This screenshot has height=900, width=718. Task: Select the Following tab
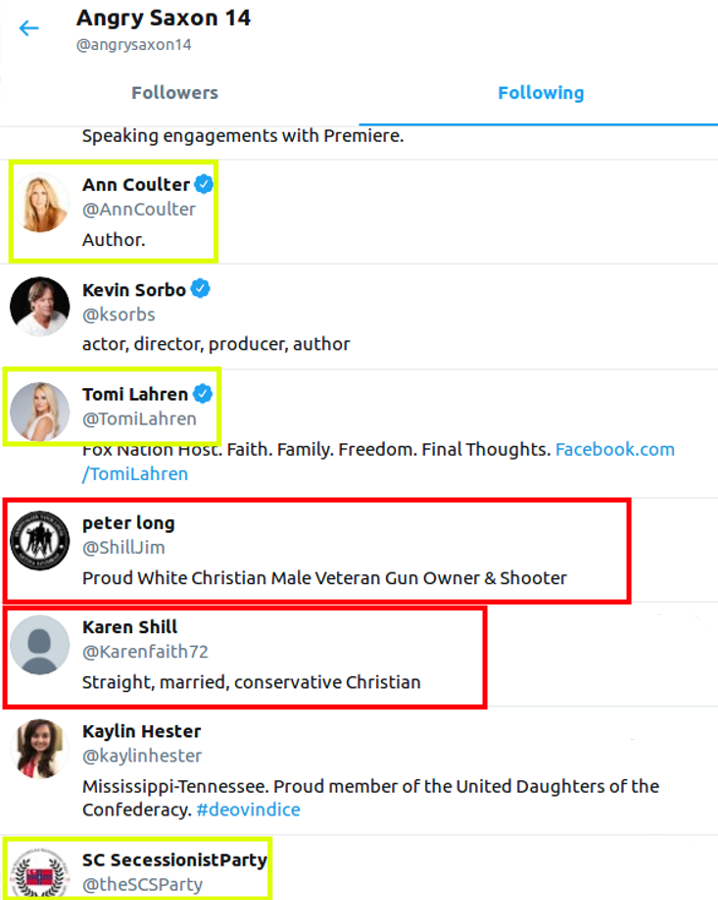540,93
